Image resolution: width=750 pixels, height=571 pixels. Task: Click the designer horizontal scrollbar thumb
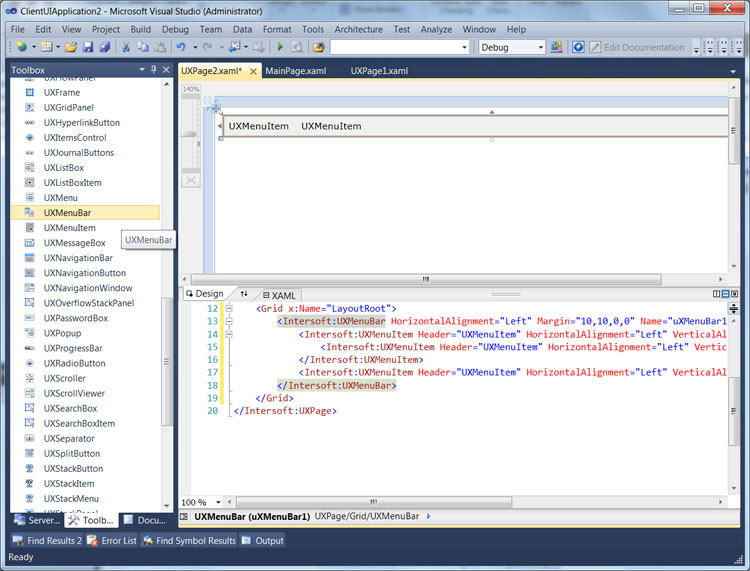point(426,279)
